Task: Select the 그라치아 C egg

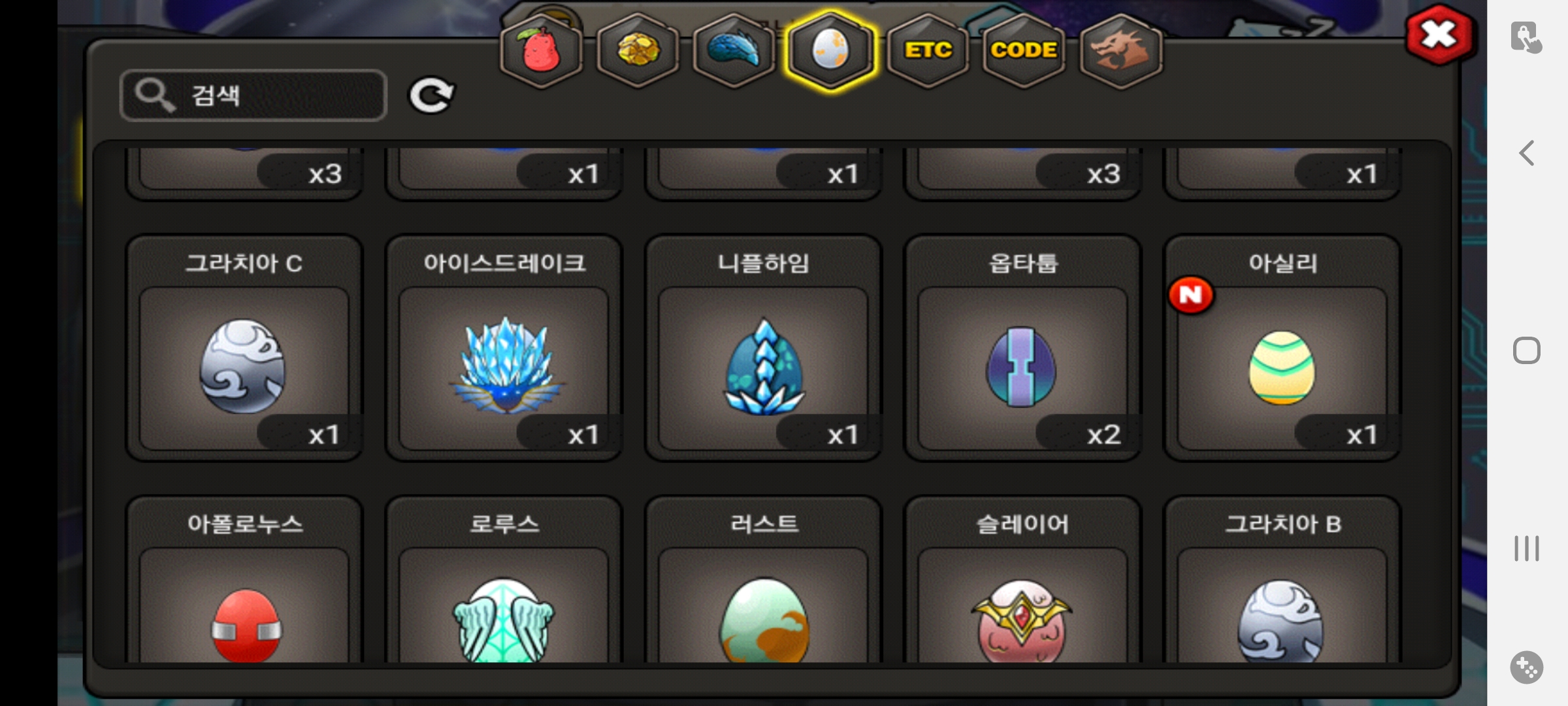Action: (244, 348)
